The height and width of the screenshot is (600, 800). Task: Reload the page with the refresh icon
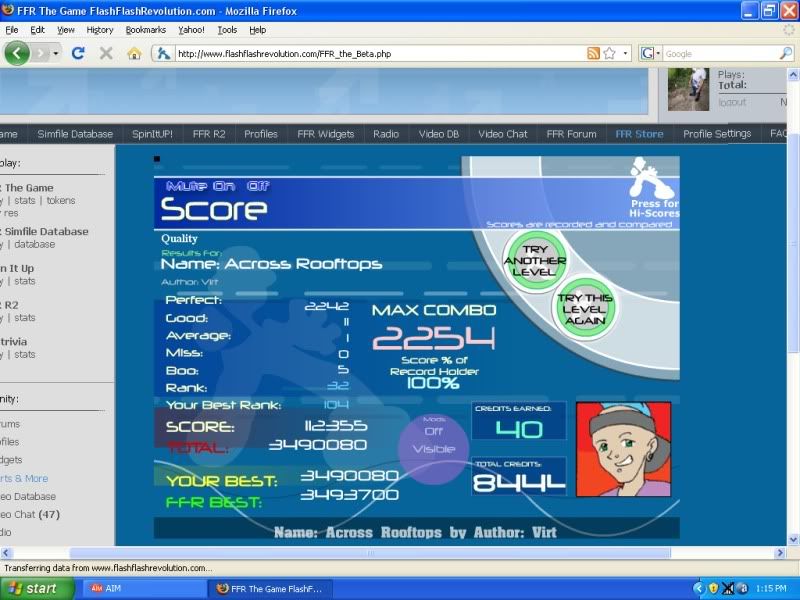[x=79, y=53]
